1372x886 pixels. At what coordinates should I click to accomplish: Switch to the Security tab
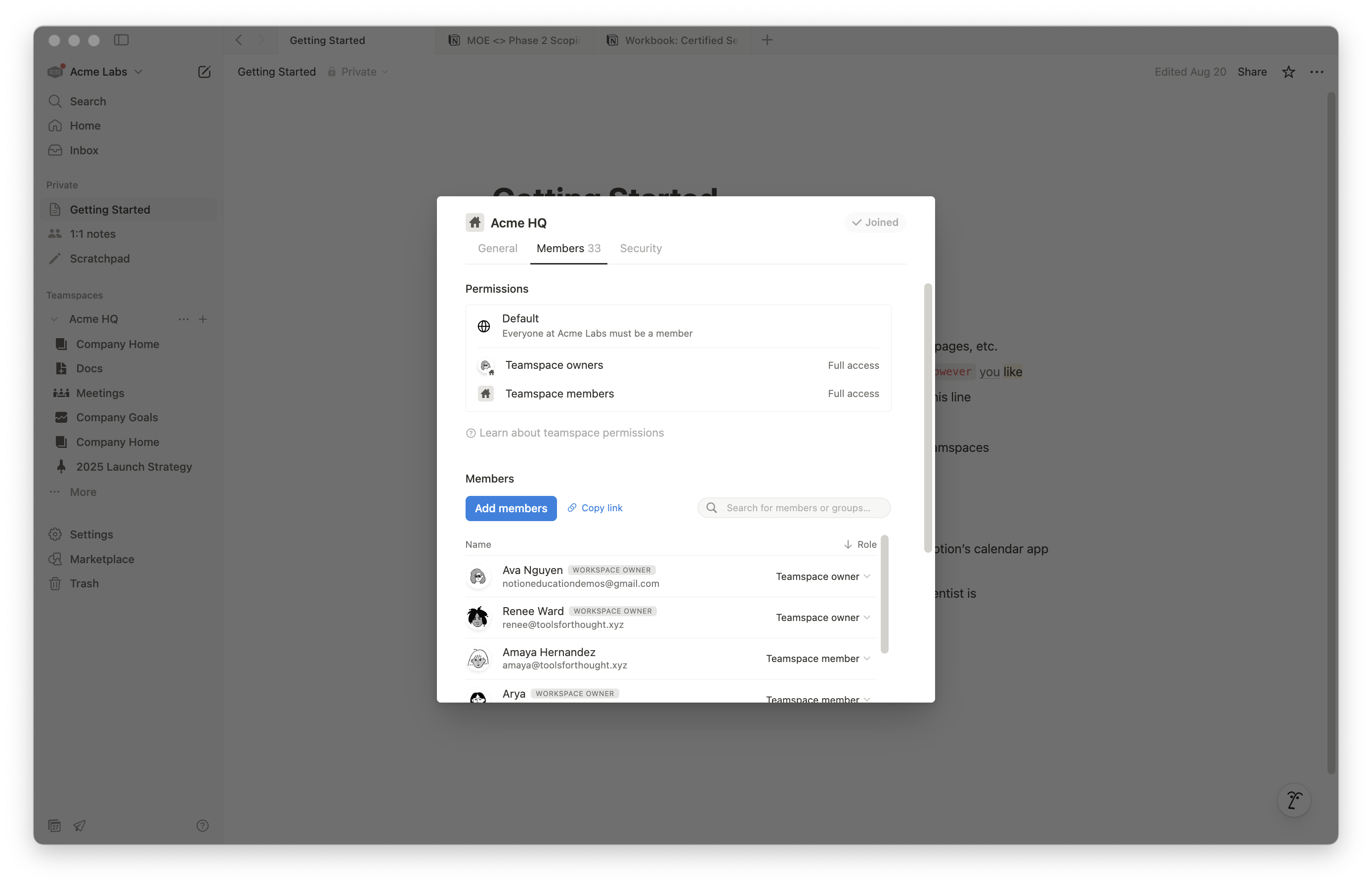tap(641, 248)
